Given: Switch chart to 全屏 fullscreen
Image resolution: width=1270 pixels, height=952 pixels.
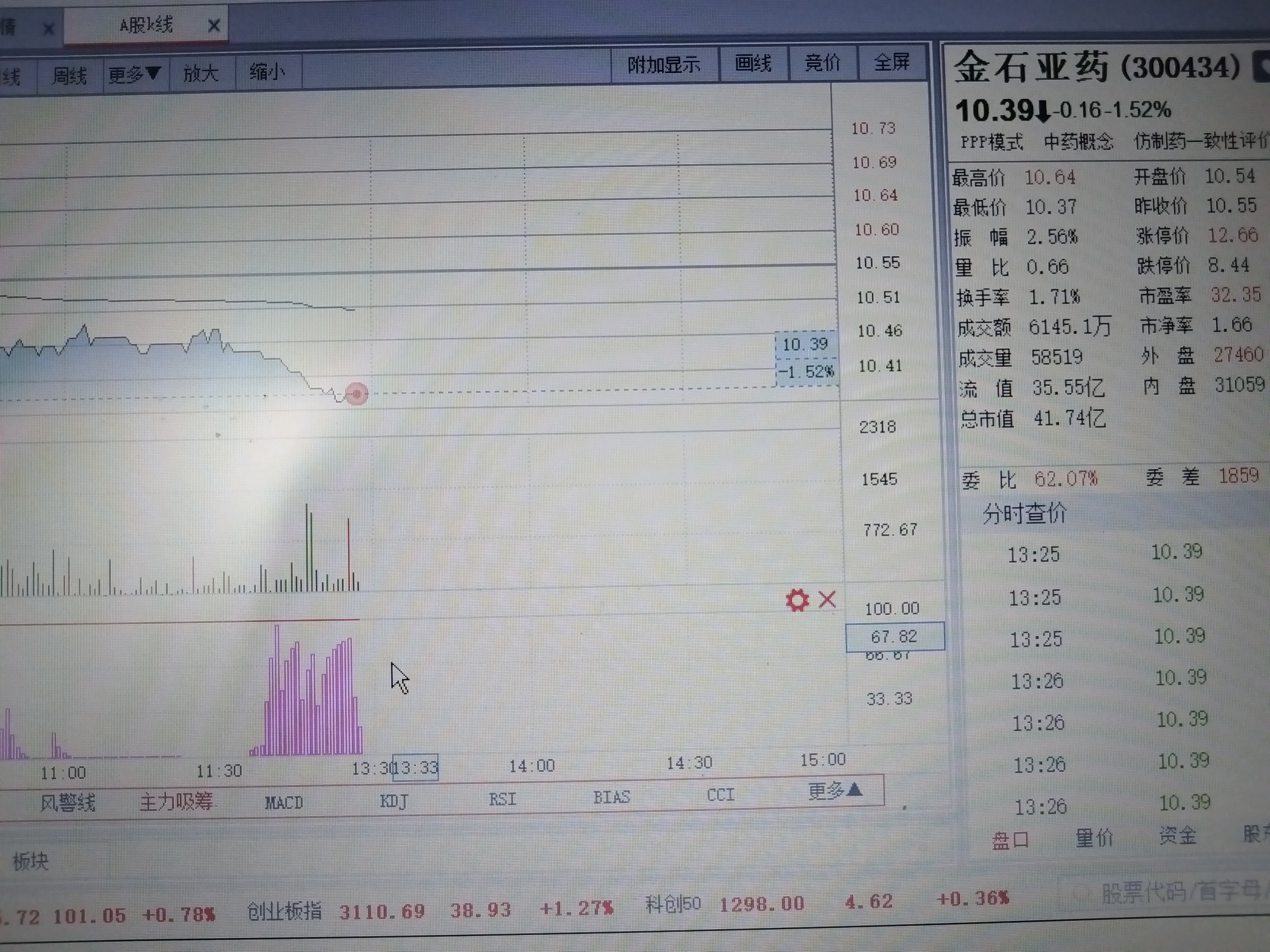Looking at the screenshot, I should click(x=891, y=62).
